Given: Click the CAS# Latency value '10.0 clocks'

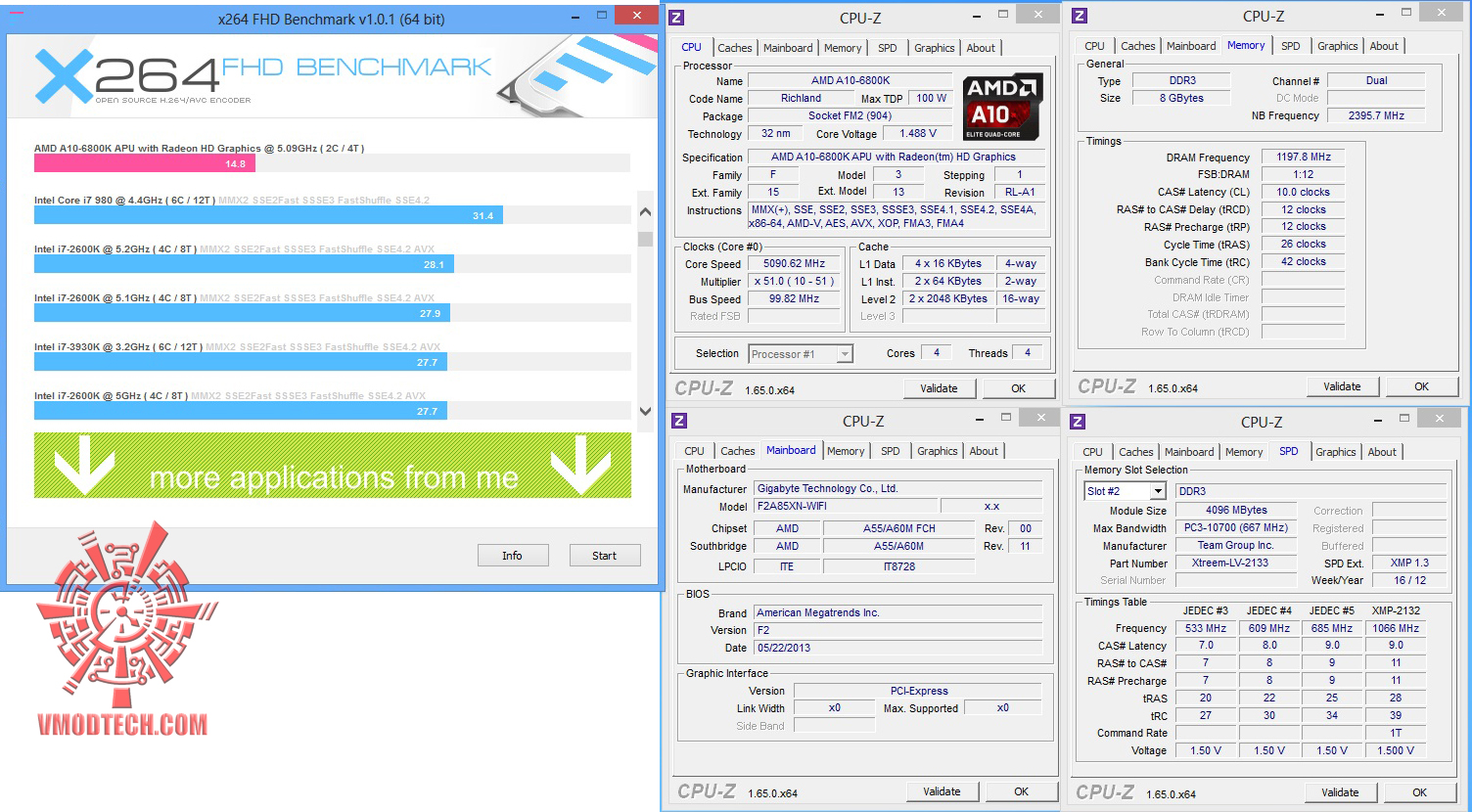Looking at the screenshot, I should pos(1304,192).
